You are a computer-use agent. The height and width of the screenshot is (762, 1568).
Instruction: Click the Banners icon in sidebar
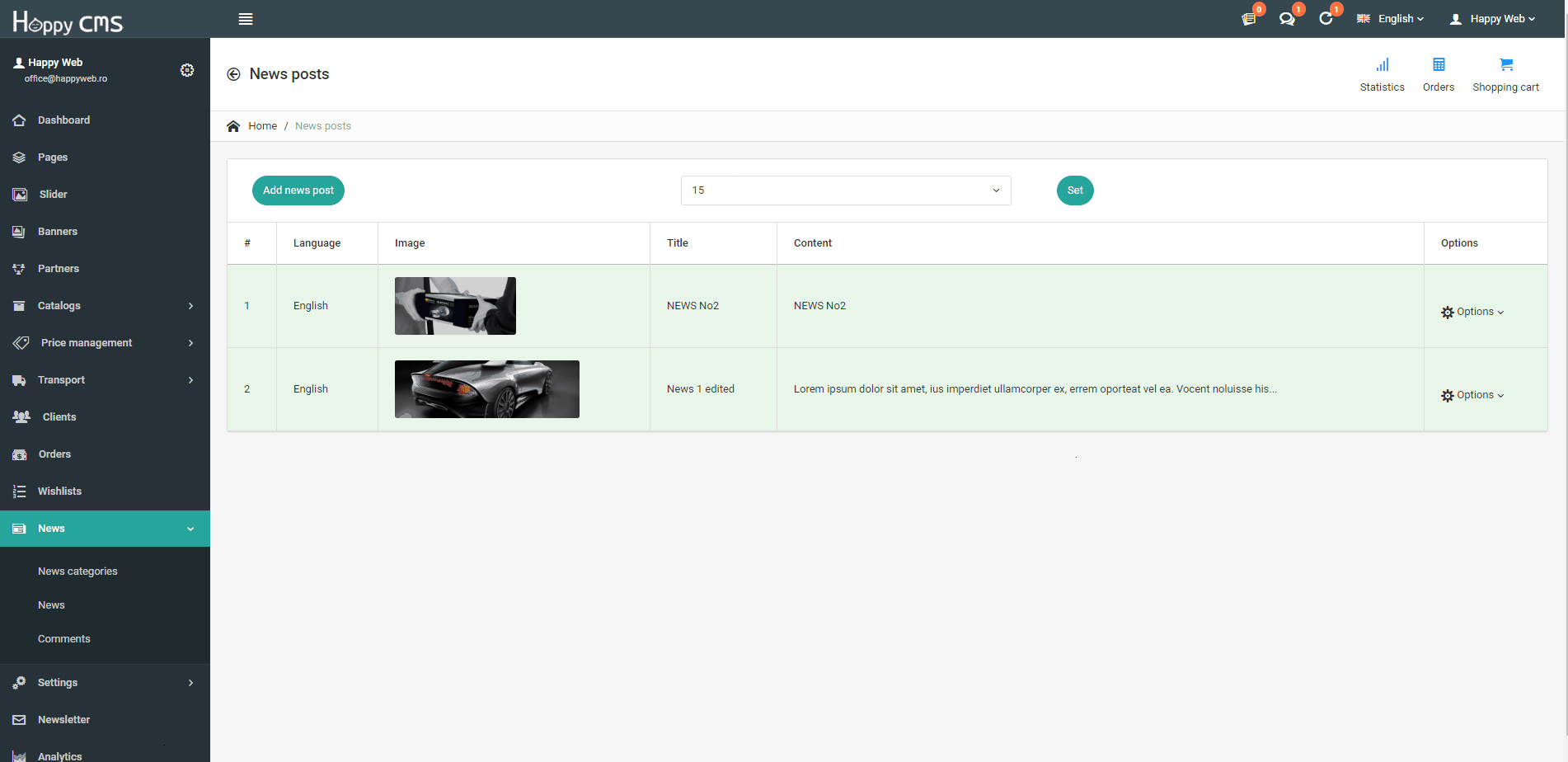[19, 232]
